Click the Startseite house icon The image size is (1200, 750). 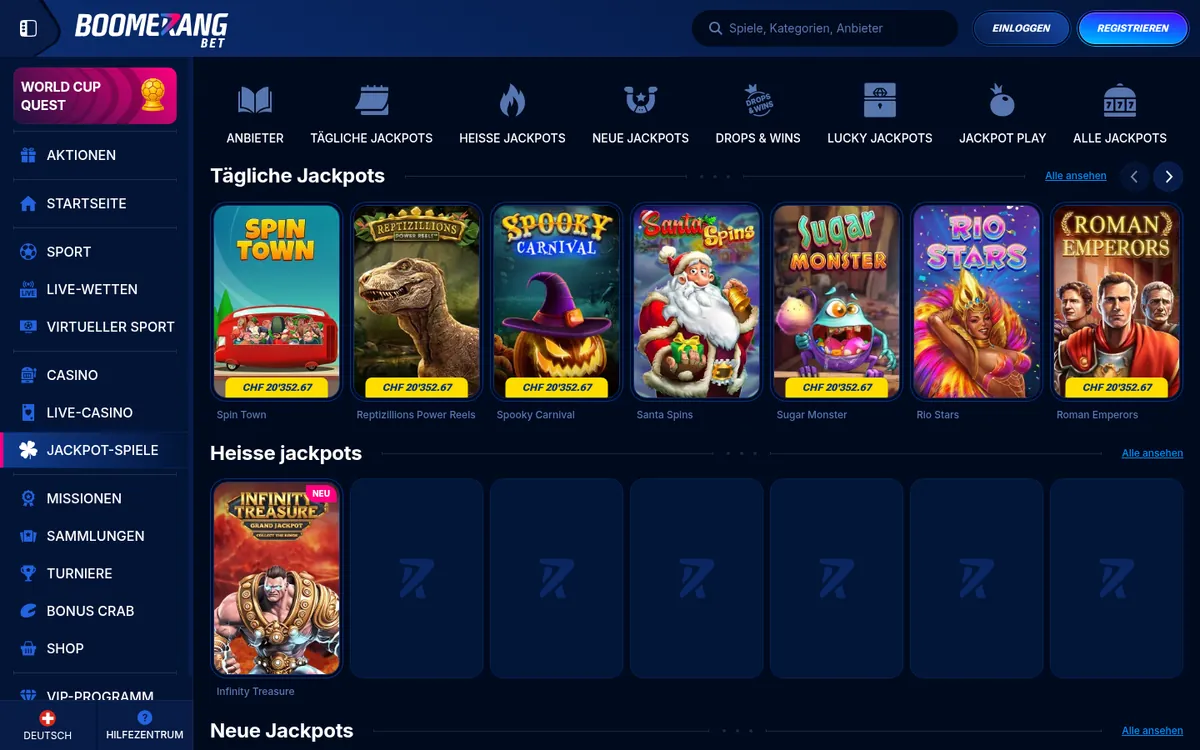coord(28,203)
